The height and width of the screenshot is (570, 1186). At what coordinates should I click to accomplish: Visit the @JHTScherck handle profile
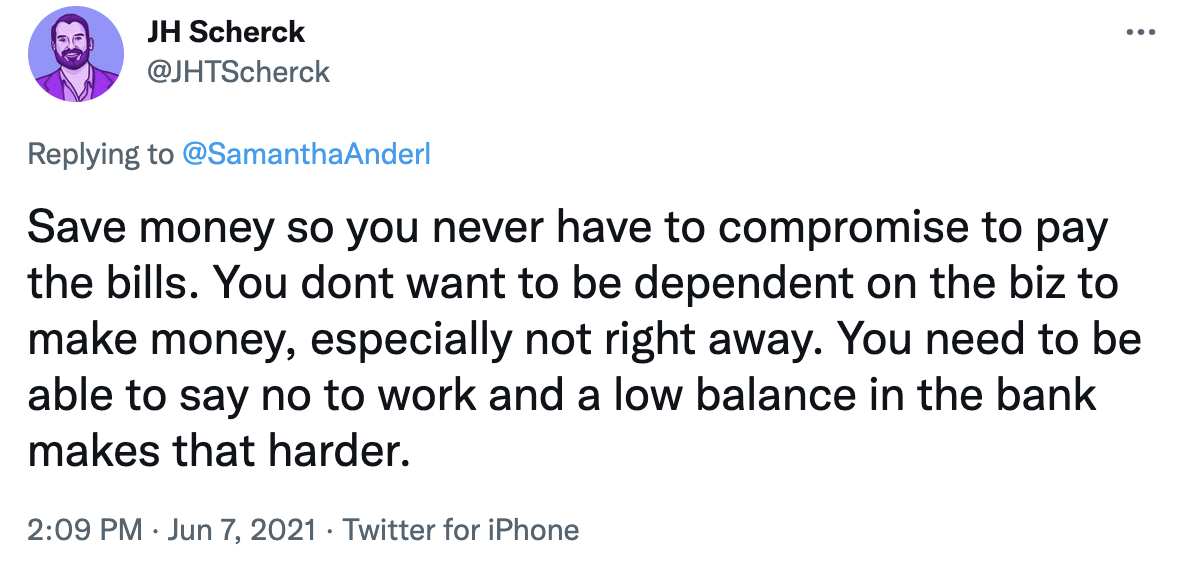click(238, 72)
